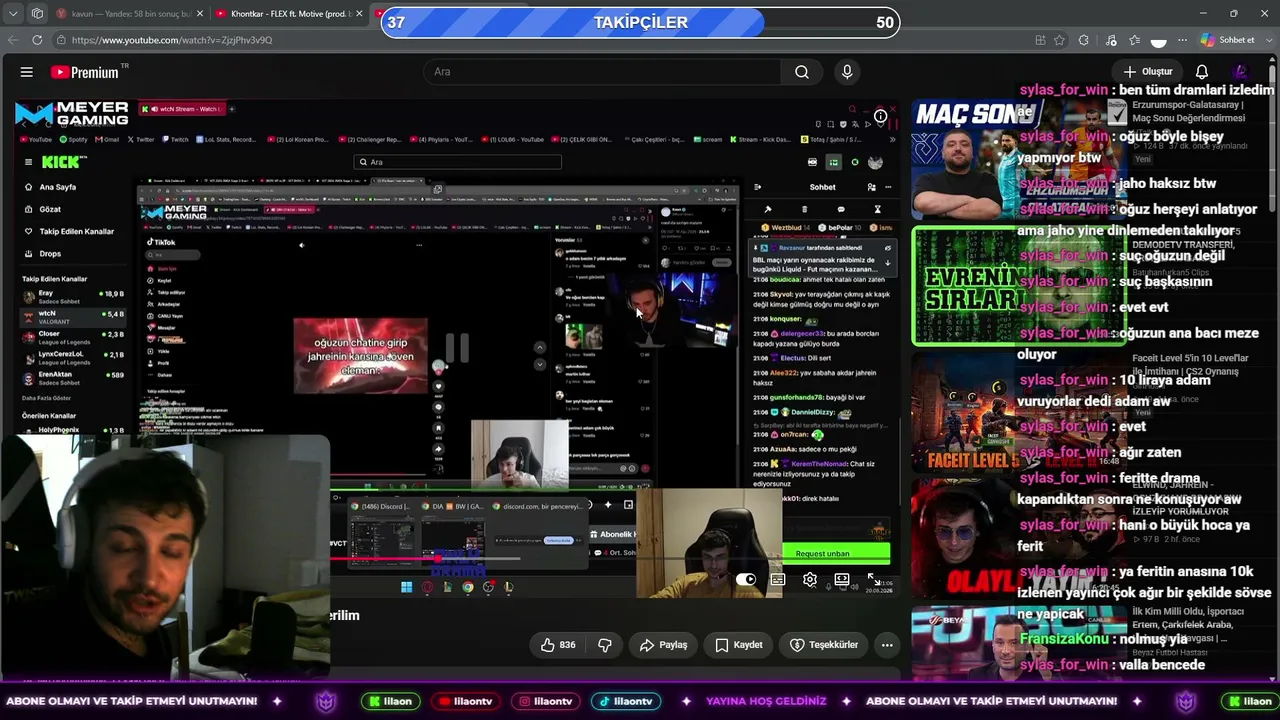Image resolution: width=1280 pixels, height=720 pixels.
Task: Open the Oluştur create menu
Action: coord(1147,72)
